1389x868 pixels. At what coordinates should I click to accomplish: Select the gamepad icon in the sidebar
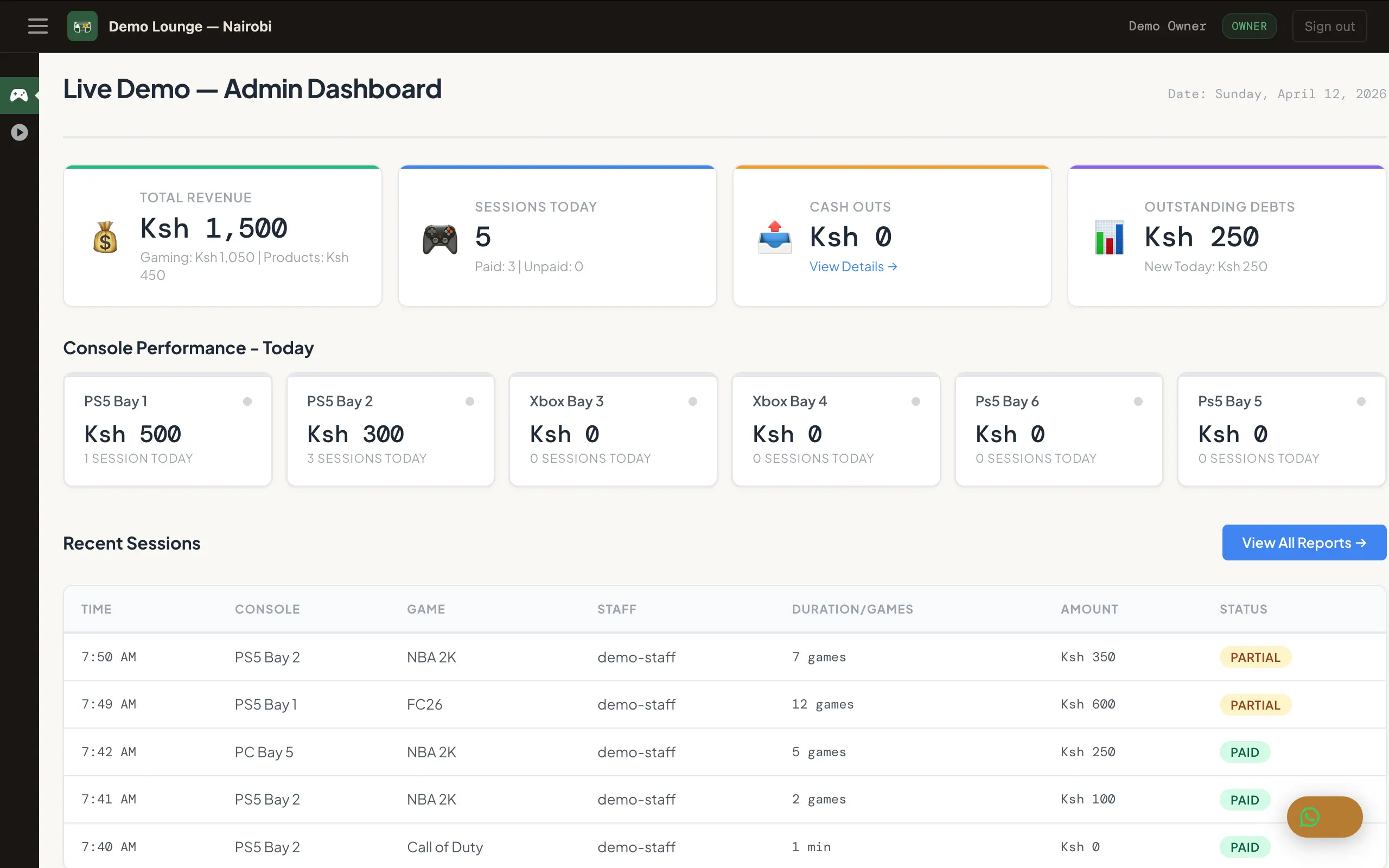[x=19, y=95]
